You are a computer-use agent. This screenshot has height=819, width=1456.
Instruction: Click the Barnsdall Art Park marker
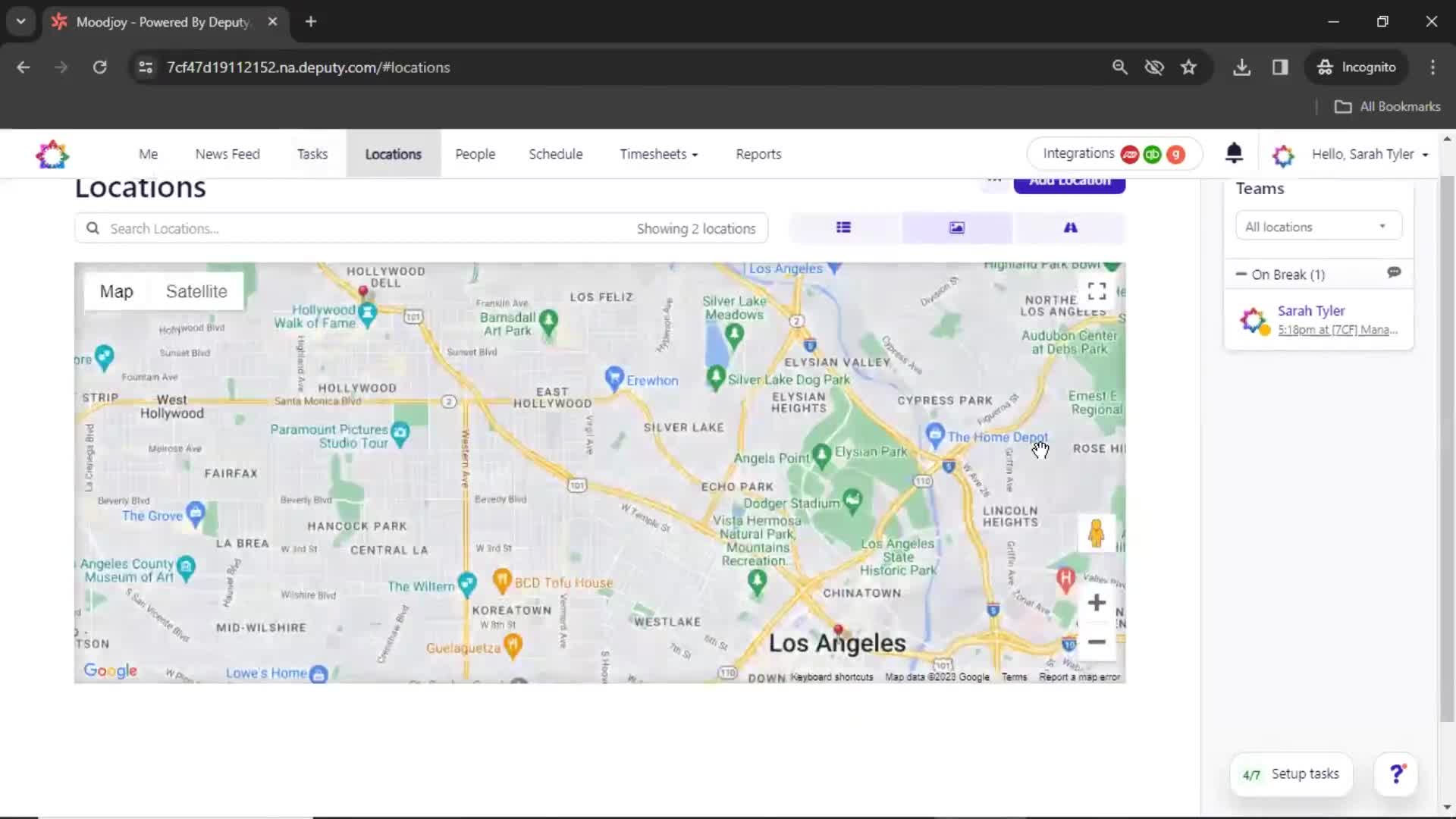pos(548,322)
